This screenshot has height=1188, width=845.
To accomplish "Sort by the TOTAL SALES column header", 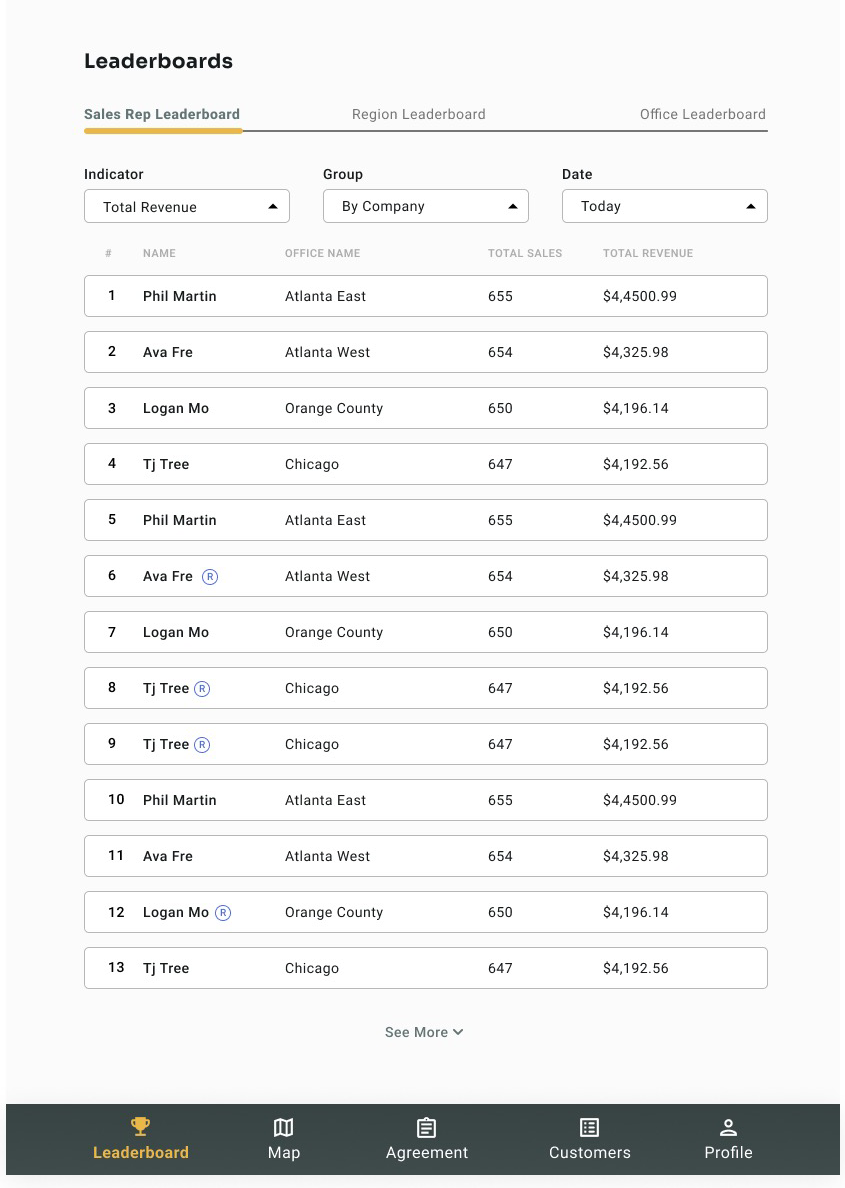I will 525,253.
